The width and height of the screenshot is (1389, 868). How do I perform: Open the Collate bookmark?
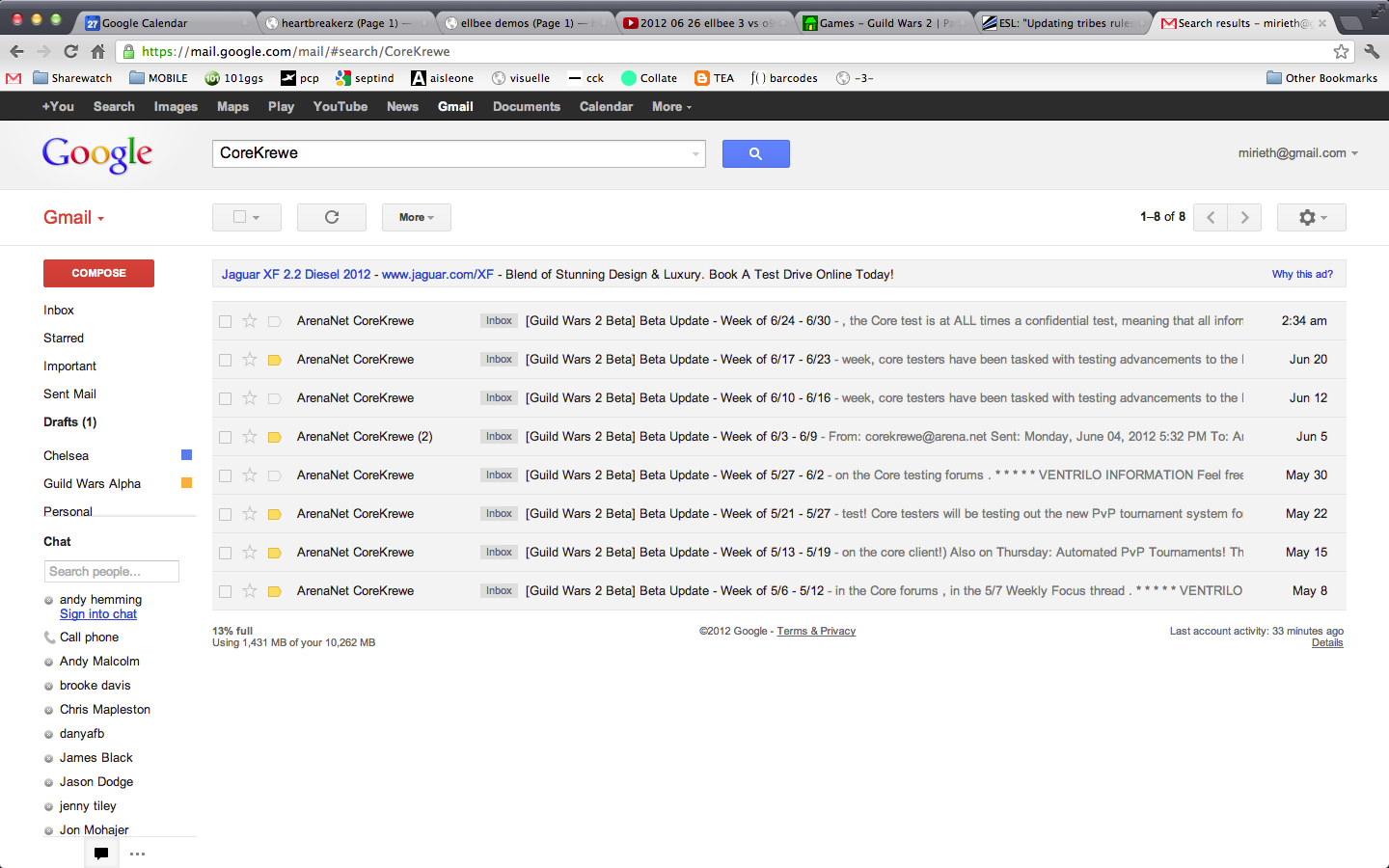click(649, 78)
